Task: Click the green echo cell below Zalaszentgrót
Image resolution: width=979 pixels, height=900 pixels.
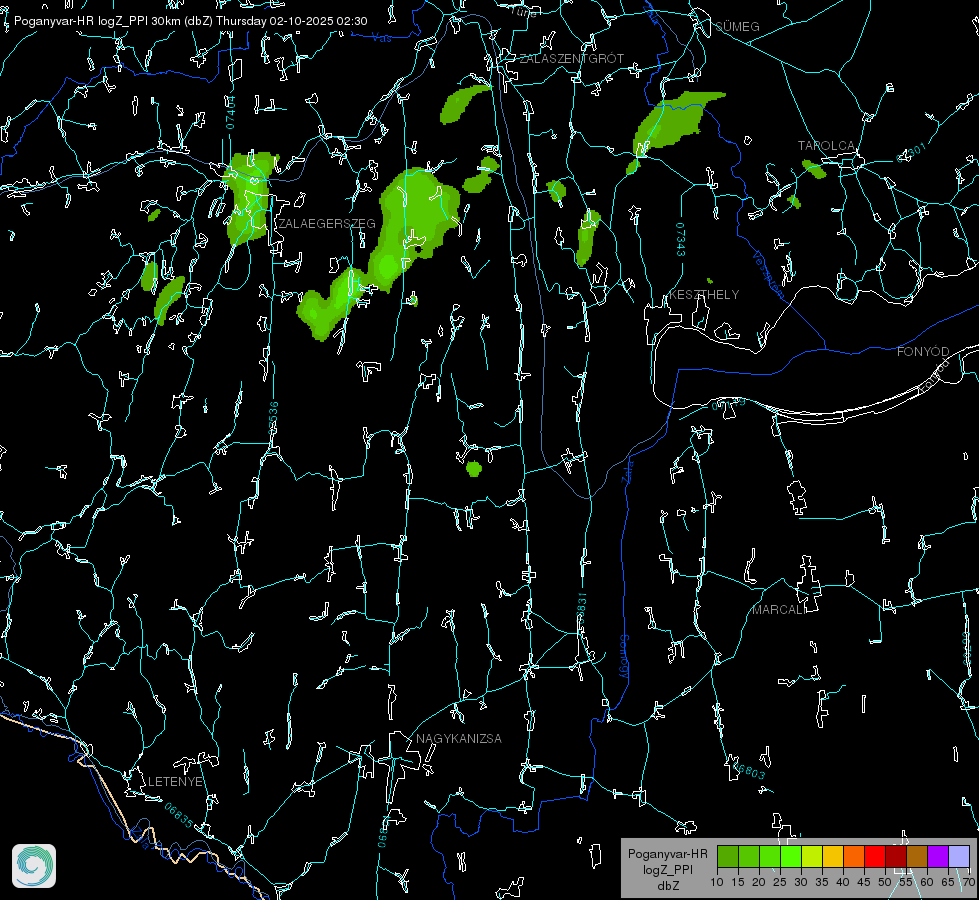Action: (463, 104)
